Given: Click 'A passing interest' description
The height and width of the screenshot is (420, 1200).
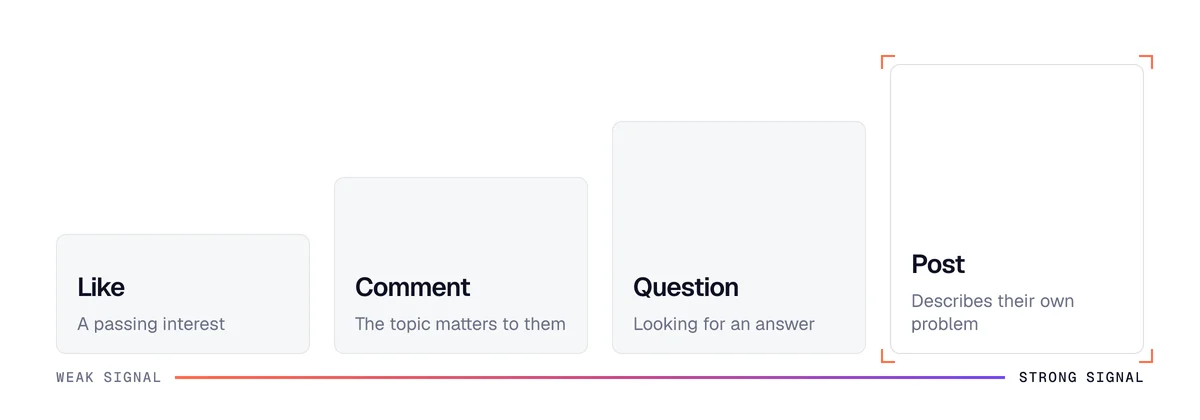Looking at the screenshot, I should pos(151,324).
